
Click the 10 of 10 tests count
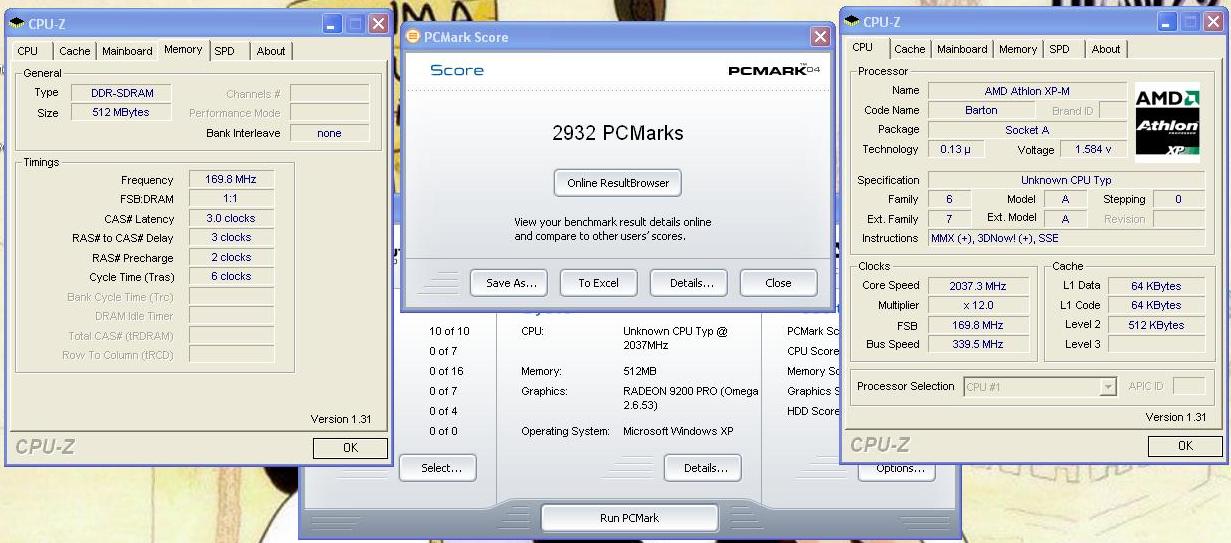449,331
